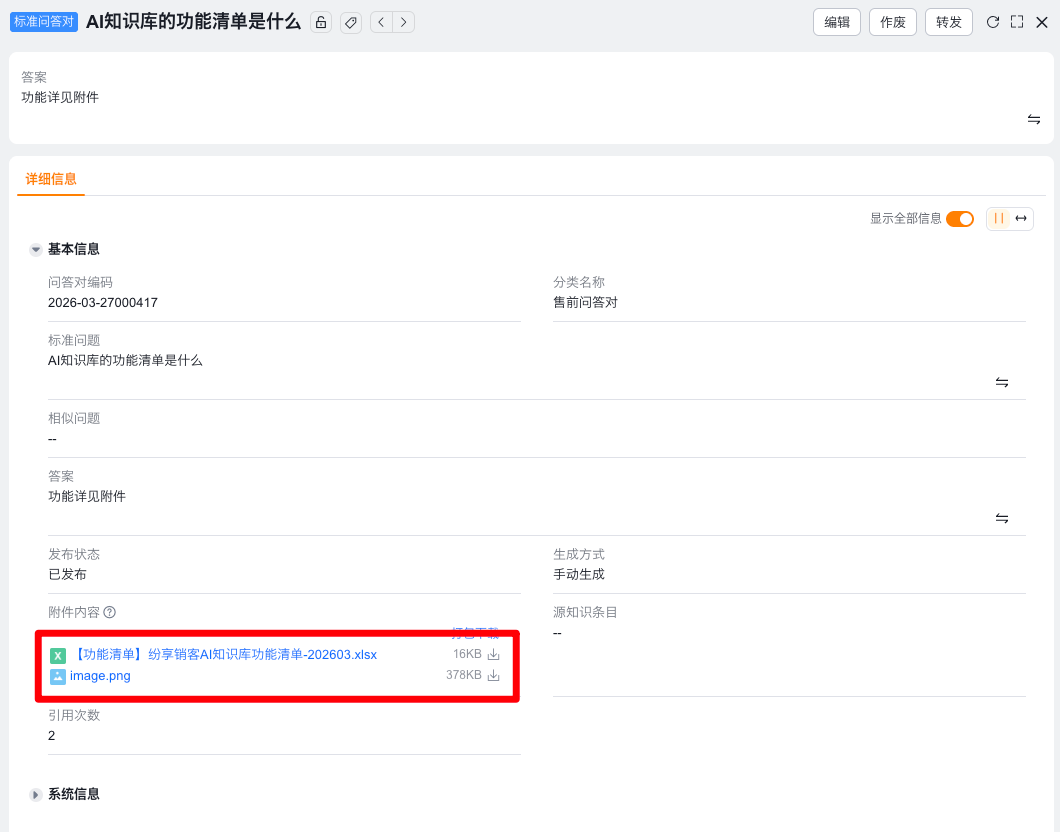1060x832 pixels.
Task: Click 功能详见附件 in the top answer card
Action: [x=60, y=97]
